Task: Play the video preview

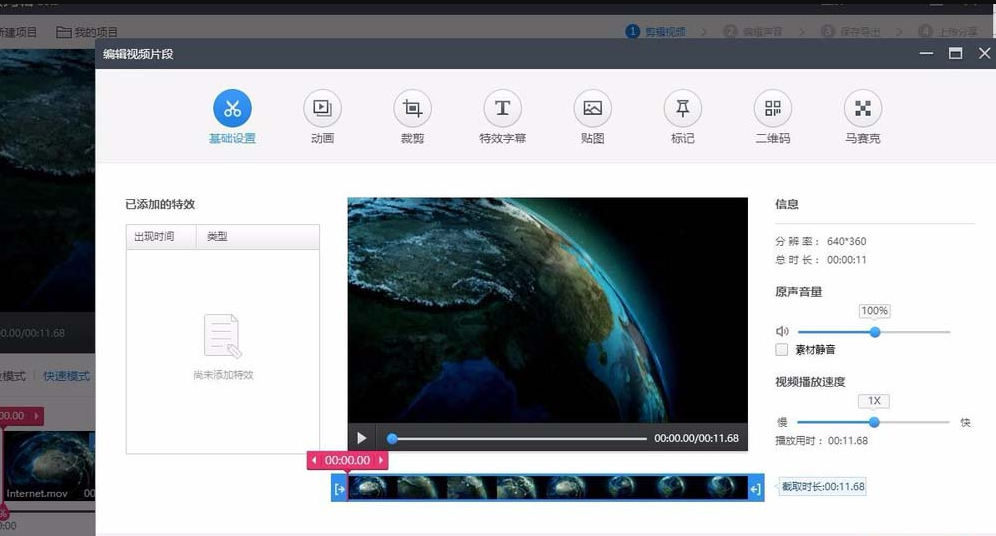Action: point(362,438)
